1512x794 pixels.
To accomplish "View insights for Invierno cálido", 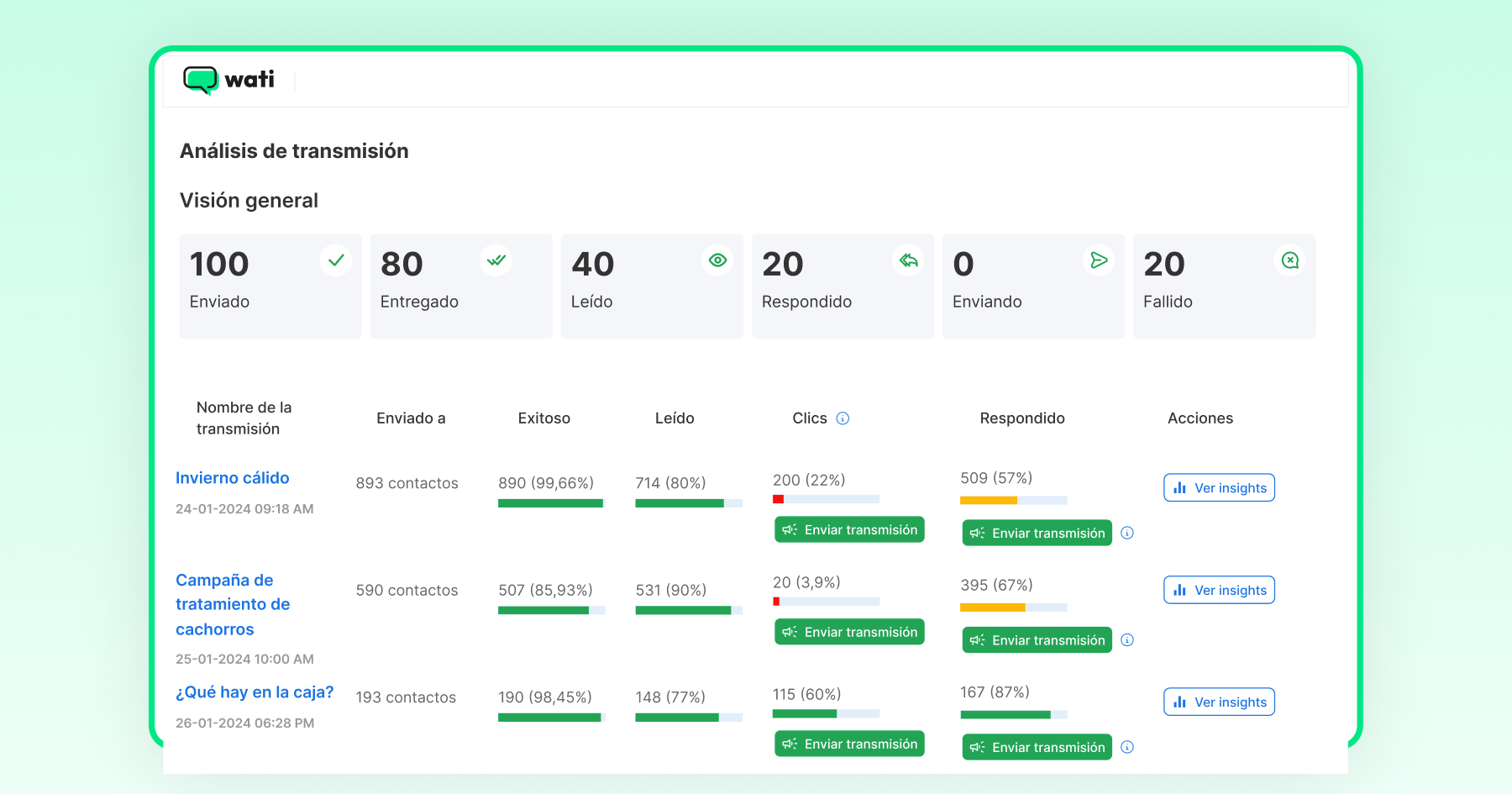I will tap(1219, 488).
